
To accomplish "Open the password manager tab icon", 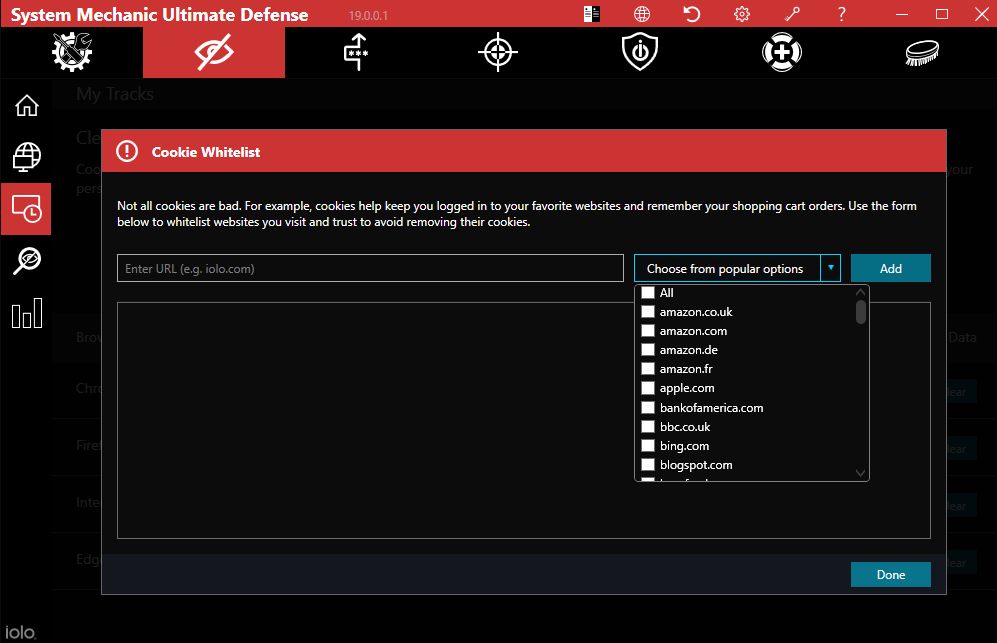I will click(356, 52).
